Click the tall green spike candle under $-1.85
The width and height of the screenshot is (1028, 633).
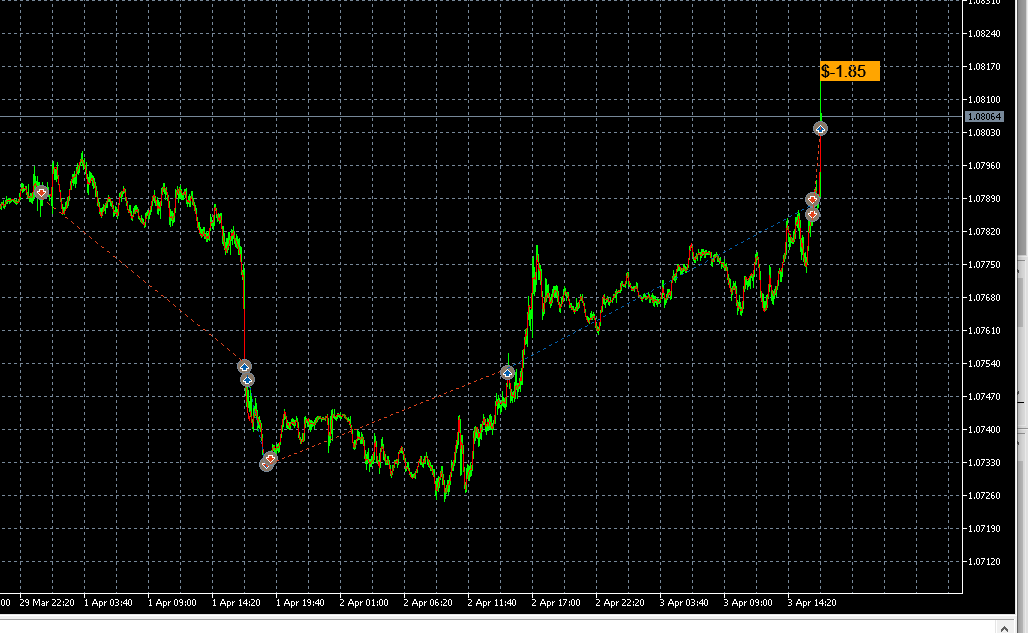pyautogui.click(x=822, y=100)
